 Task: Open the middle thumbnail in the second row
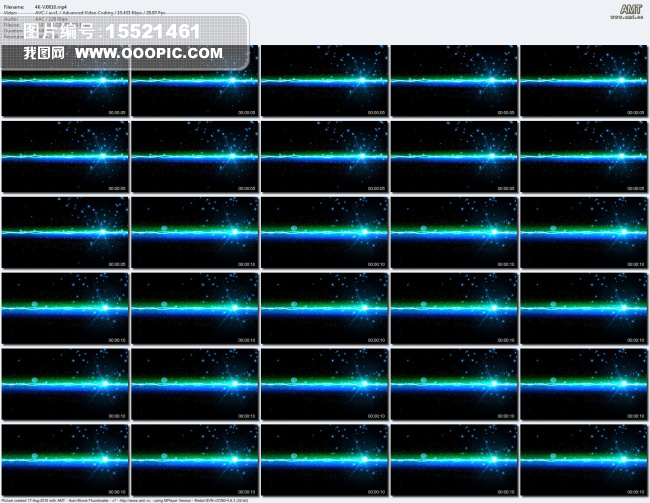coord(325,156)
